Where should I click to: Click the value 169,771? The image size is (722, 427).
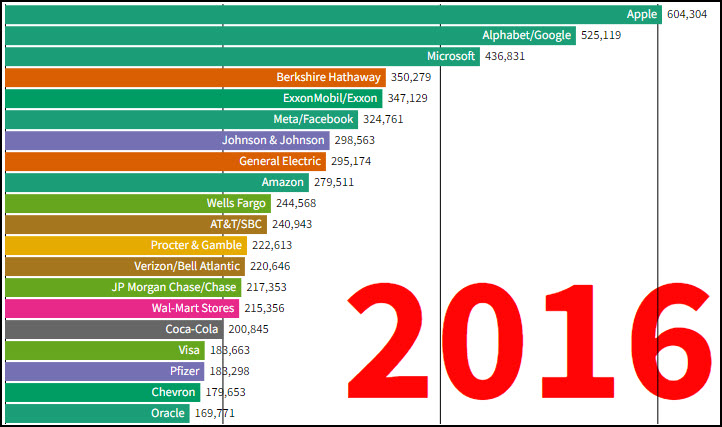coord(215,413)
